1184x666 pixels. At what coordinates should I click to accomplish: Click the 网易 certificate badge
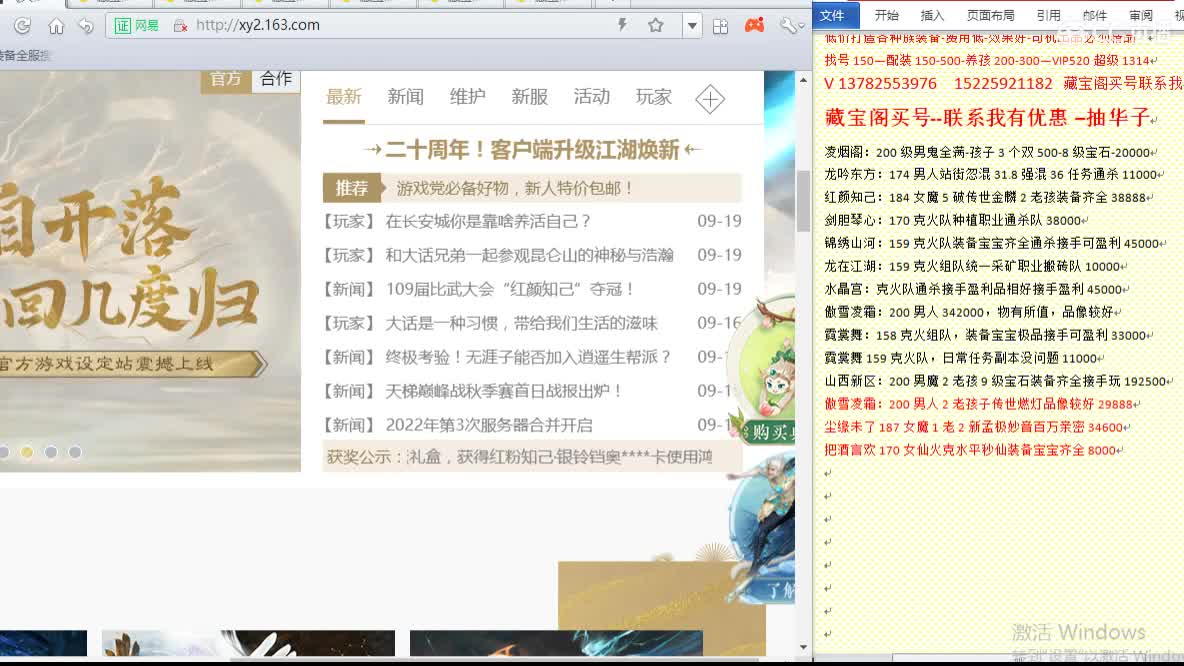coord(137,25)
